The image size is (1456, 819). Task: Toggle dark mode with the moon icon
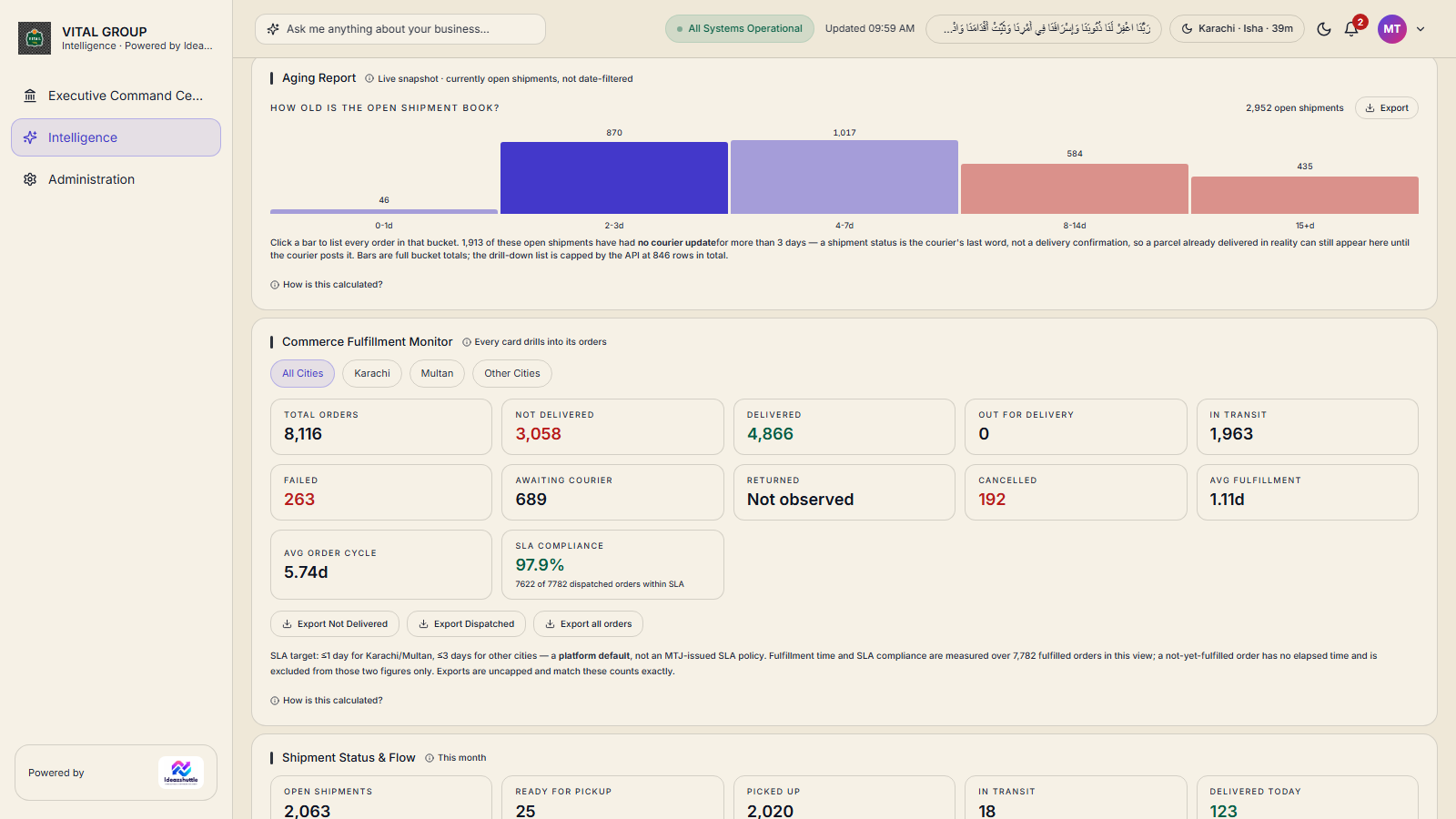tap(1324, 29)
